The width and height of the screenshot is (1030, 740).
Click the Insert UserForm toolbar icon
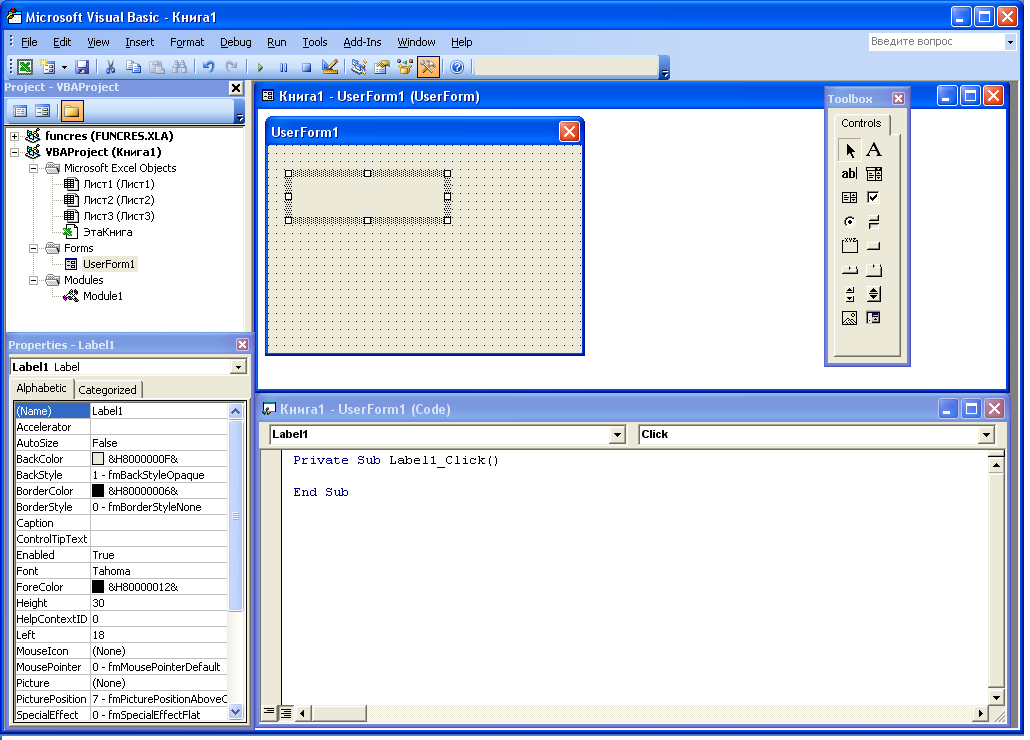(x=47, y=67)
